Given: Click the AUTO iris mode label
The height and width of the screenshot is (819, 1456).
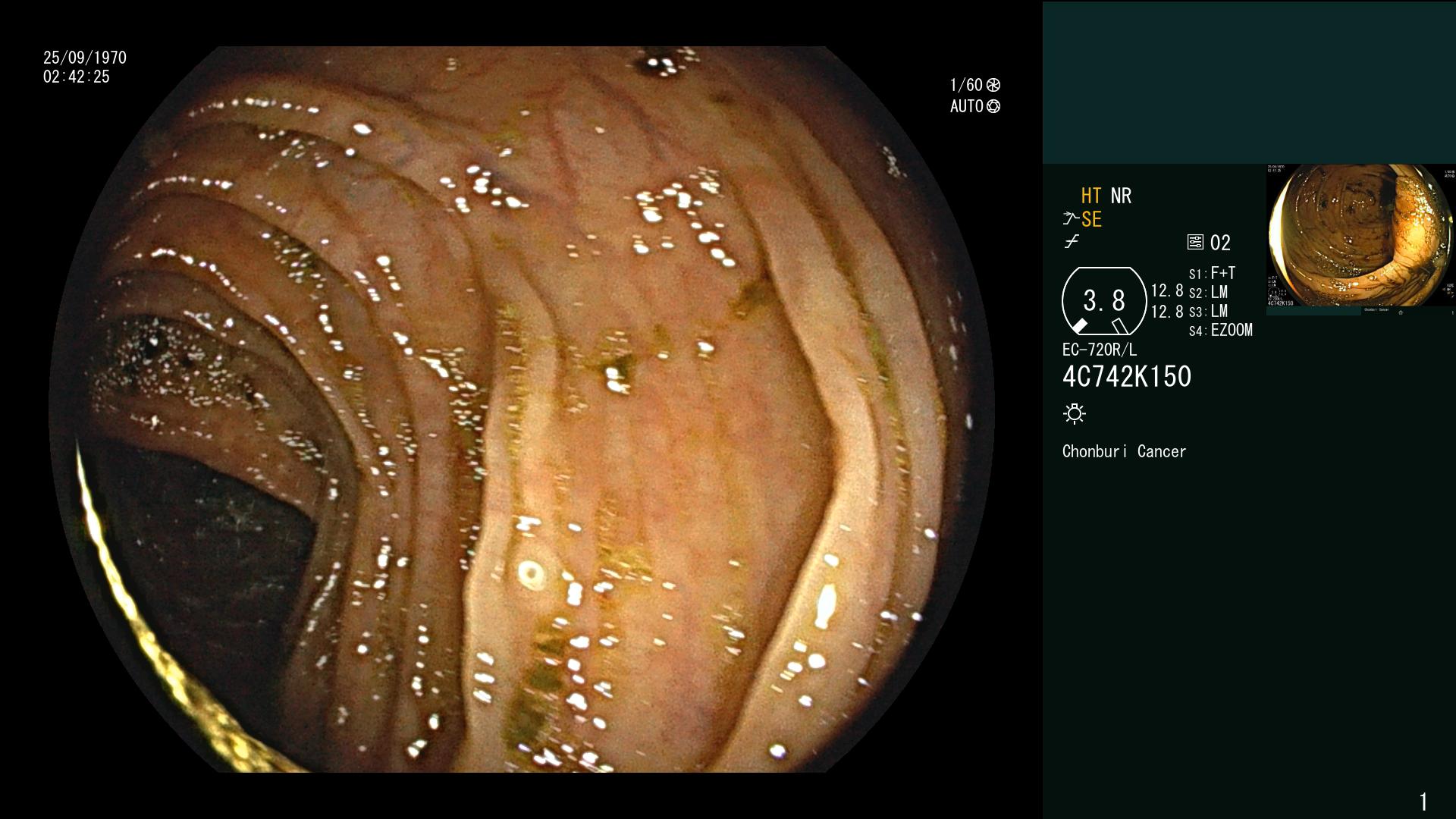Looking at the screenshot, I should [967, 106].
